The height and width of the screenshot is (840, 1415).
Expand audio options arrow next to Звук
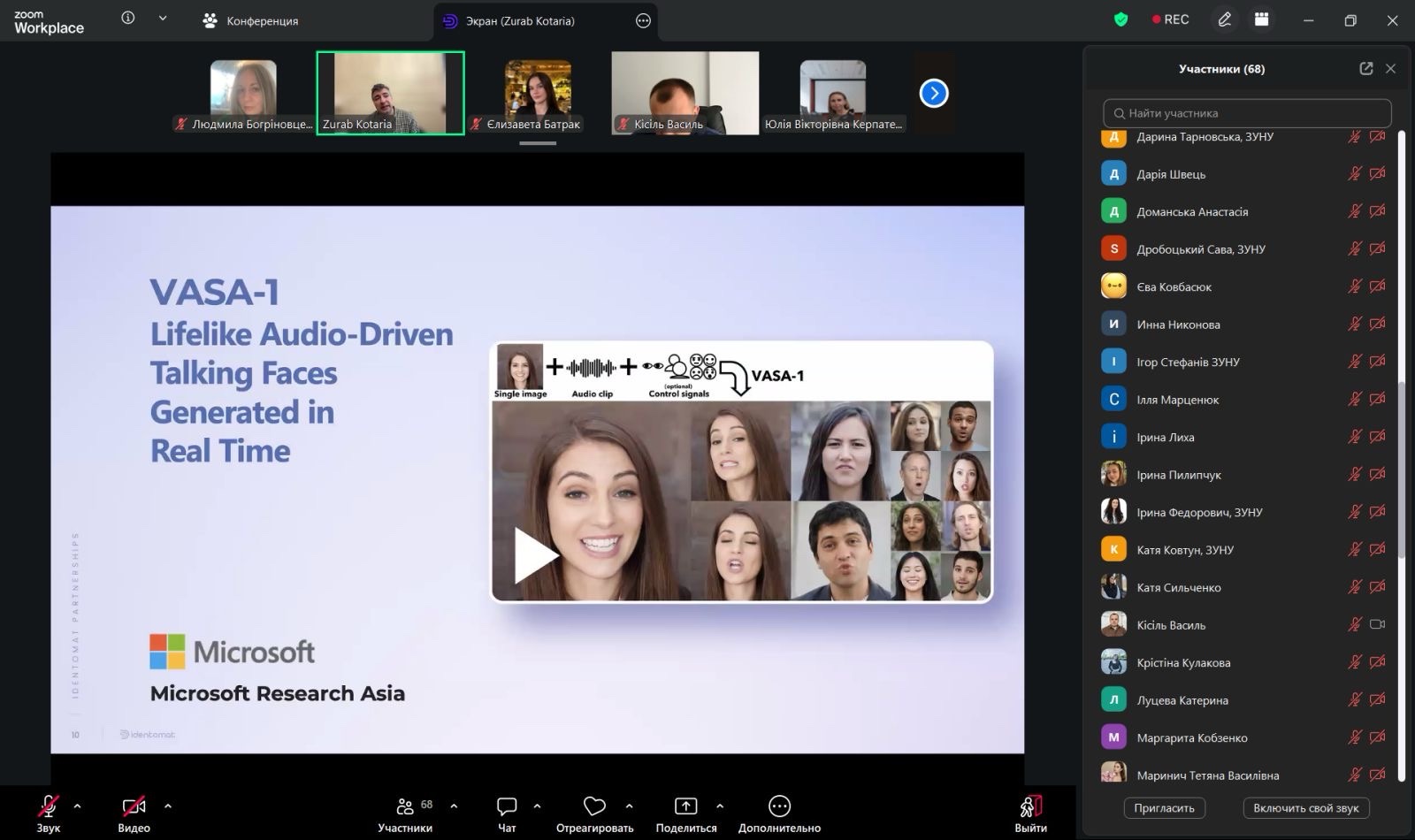tap(77, 806)
